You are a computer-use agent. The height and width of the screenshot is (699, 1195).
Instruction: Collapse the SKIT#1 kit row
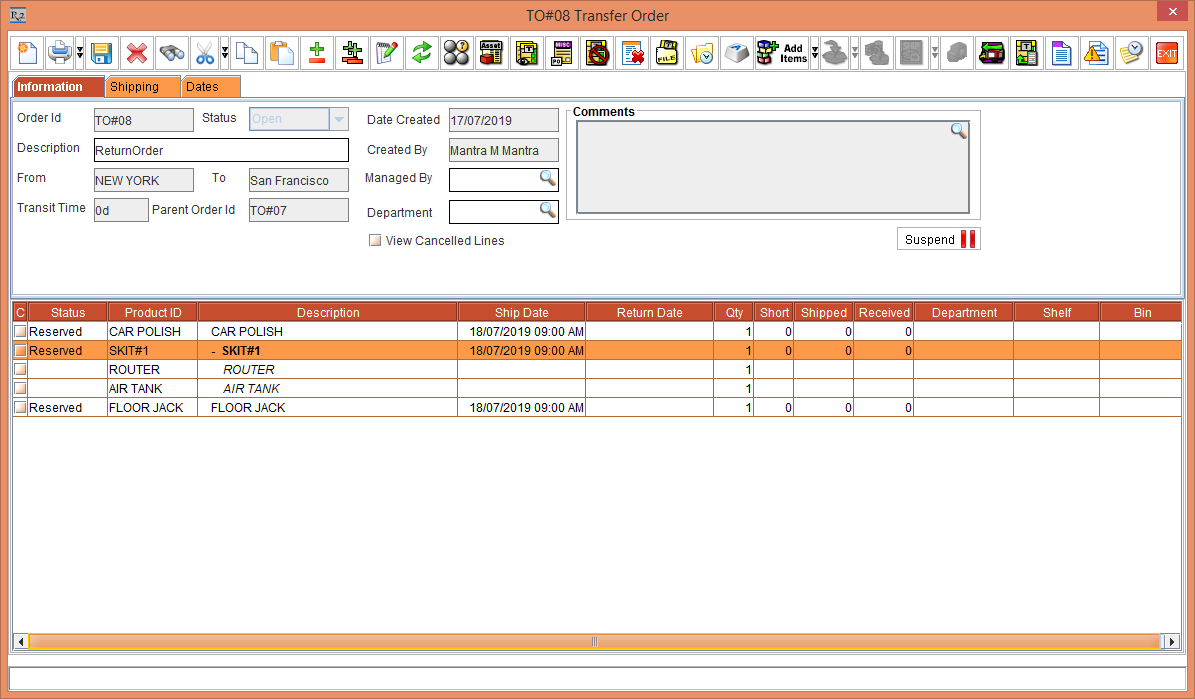pyautogui.click(x=214, y=351)
